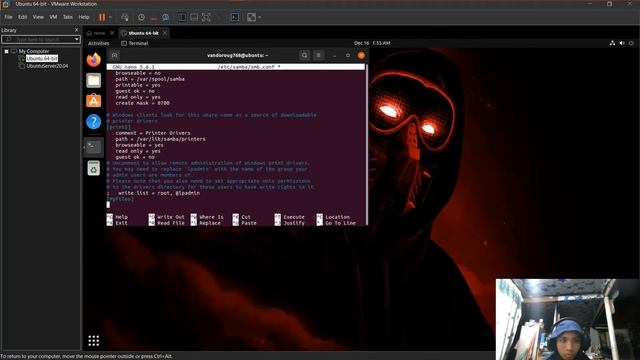Close the Library panel
The width and height of the screenshot is (640, 360).
76,30
